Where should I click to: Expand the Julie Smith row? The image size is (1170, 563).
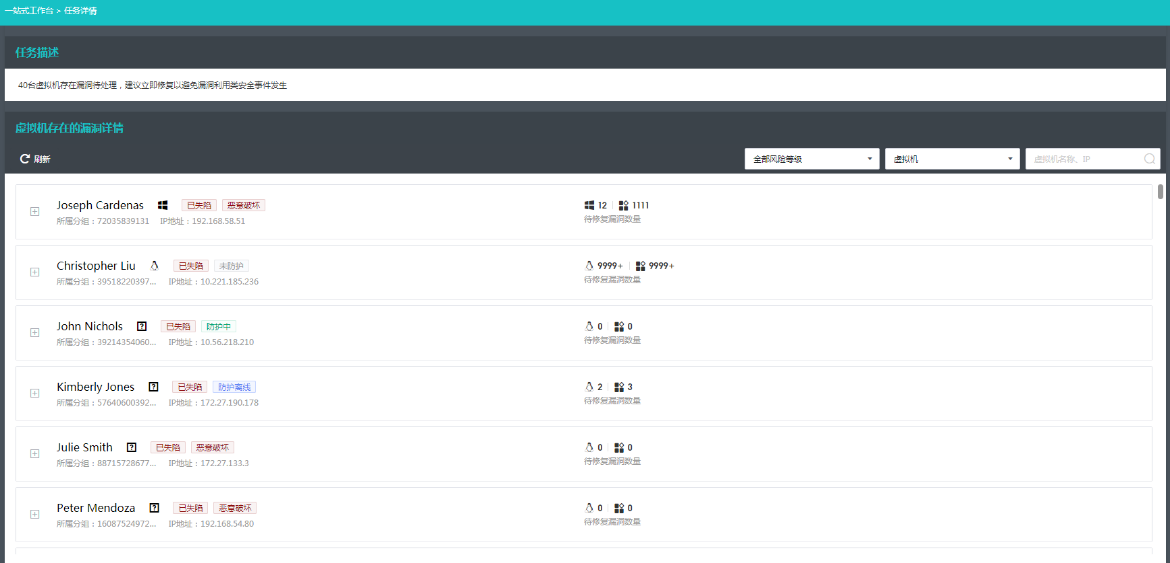tap(34, 453)
